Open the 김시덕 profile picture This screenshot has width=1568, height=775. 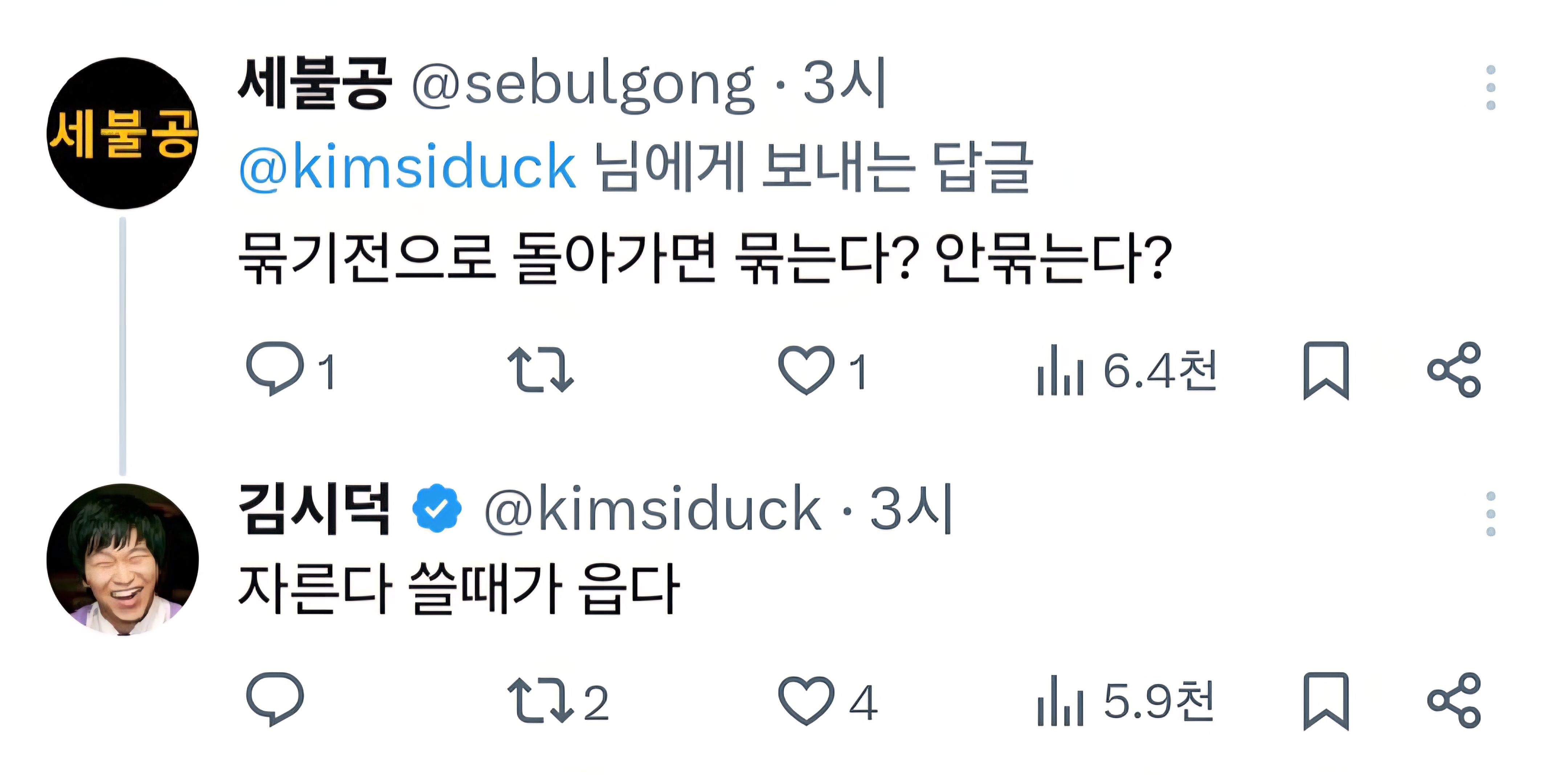[x=123, y=559]
